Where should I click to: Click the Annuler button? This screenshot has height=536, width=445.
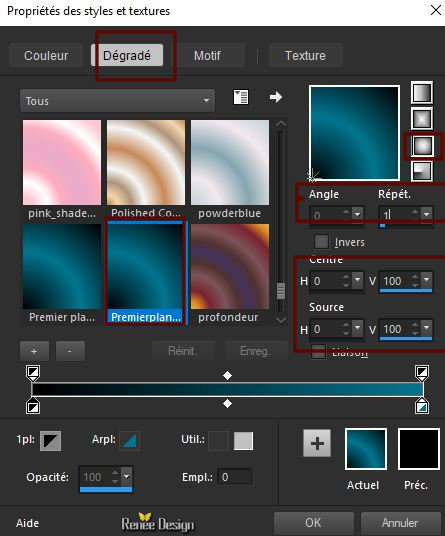click(x=400, y=523)
